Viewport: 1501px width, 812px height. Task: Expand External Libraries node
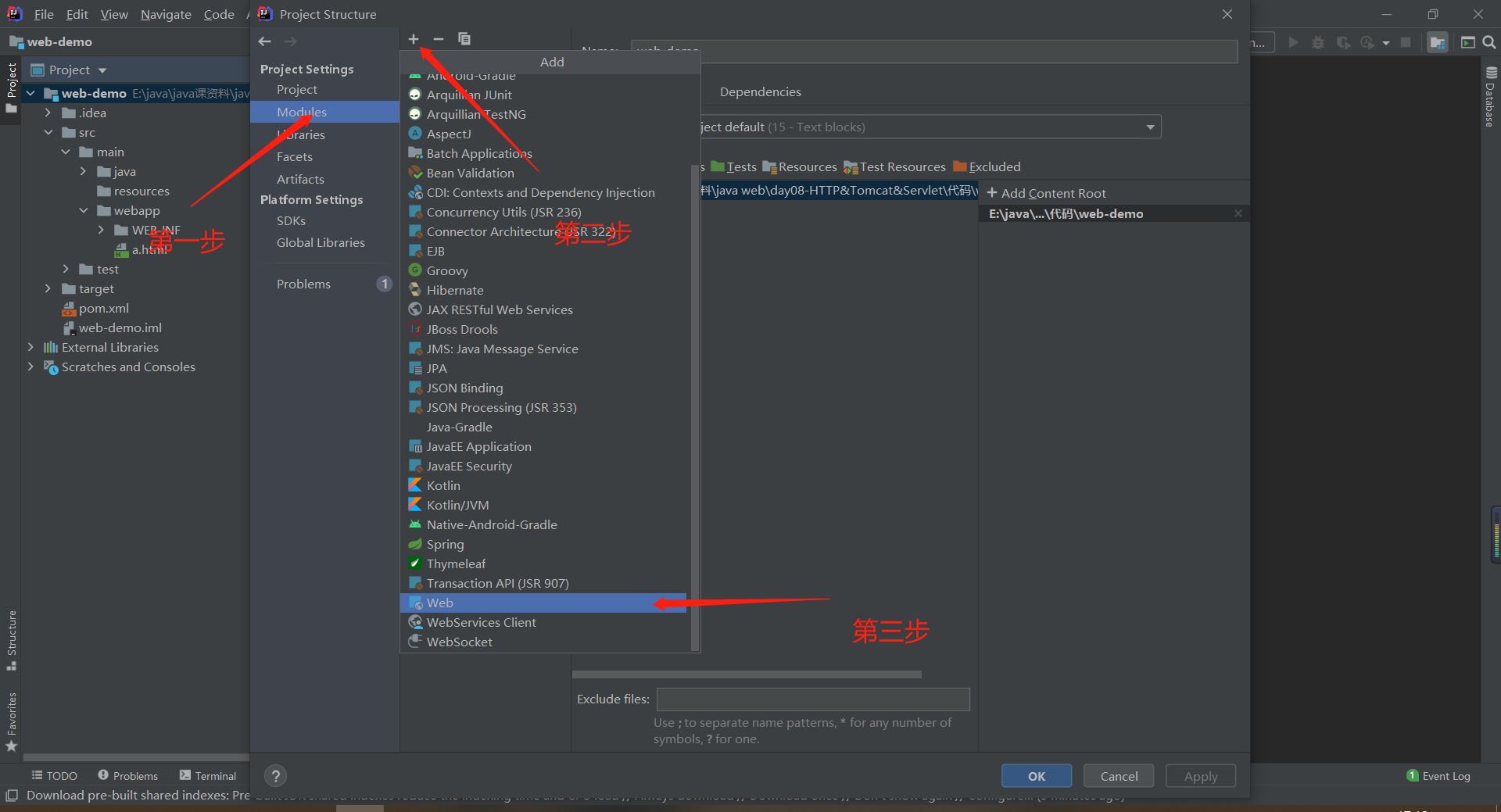tap(30, 347)
